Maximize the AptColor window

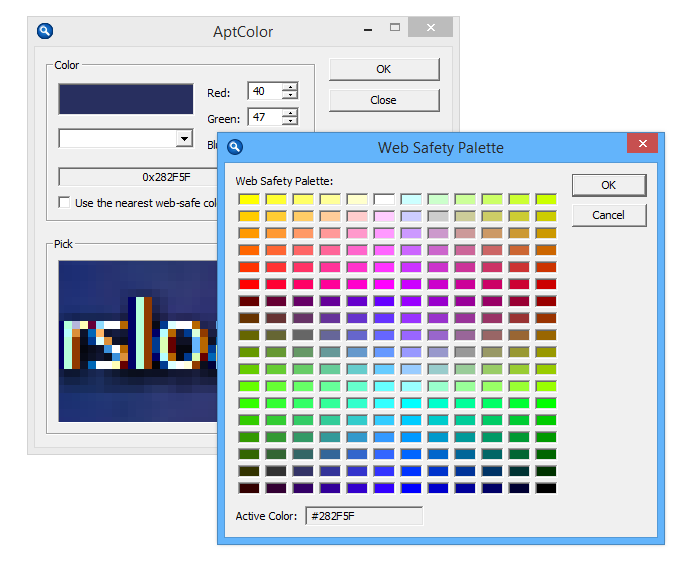coord(395,27)
